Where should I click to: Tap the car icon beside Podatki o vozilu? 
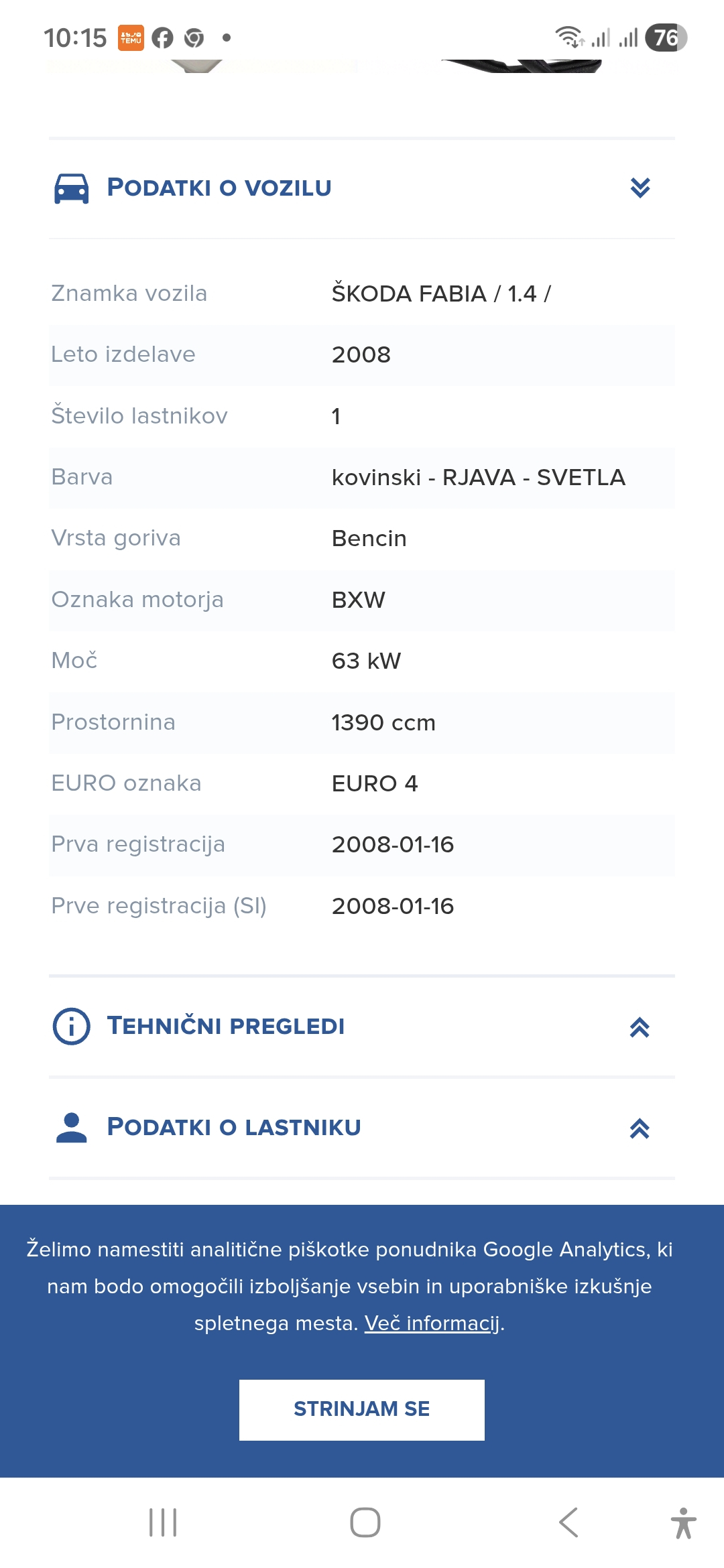tap(71, 188)
